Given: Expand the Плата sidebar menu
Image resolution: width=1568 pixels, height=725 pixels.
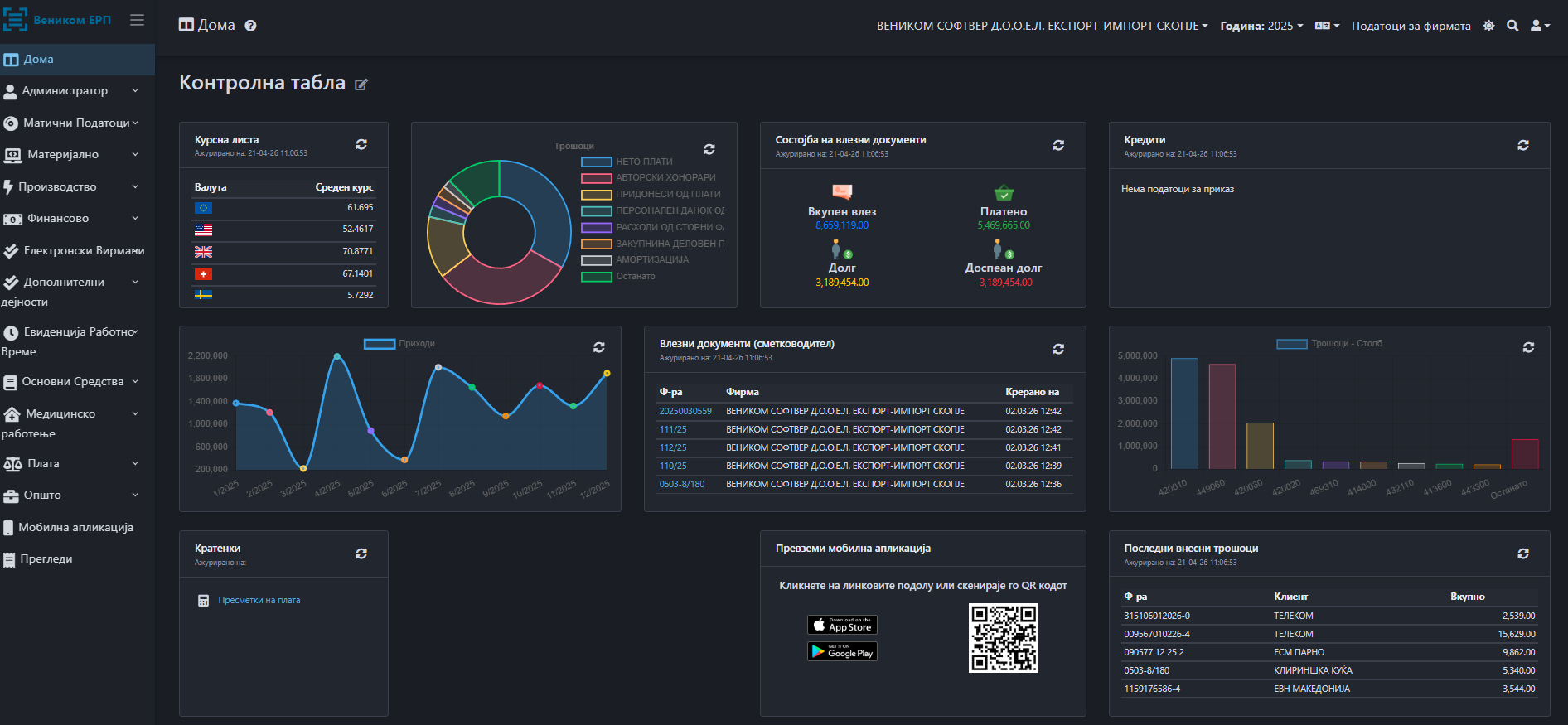Looking at the screenshot, I should click(x=77, y=463).
